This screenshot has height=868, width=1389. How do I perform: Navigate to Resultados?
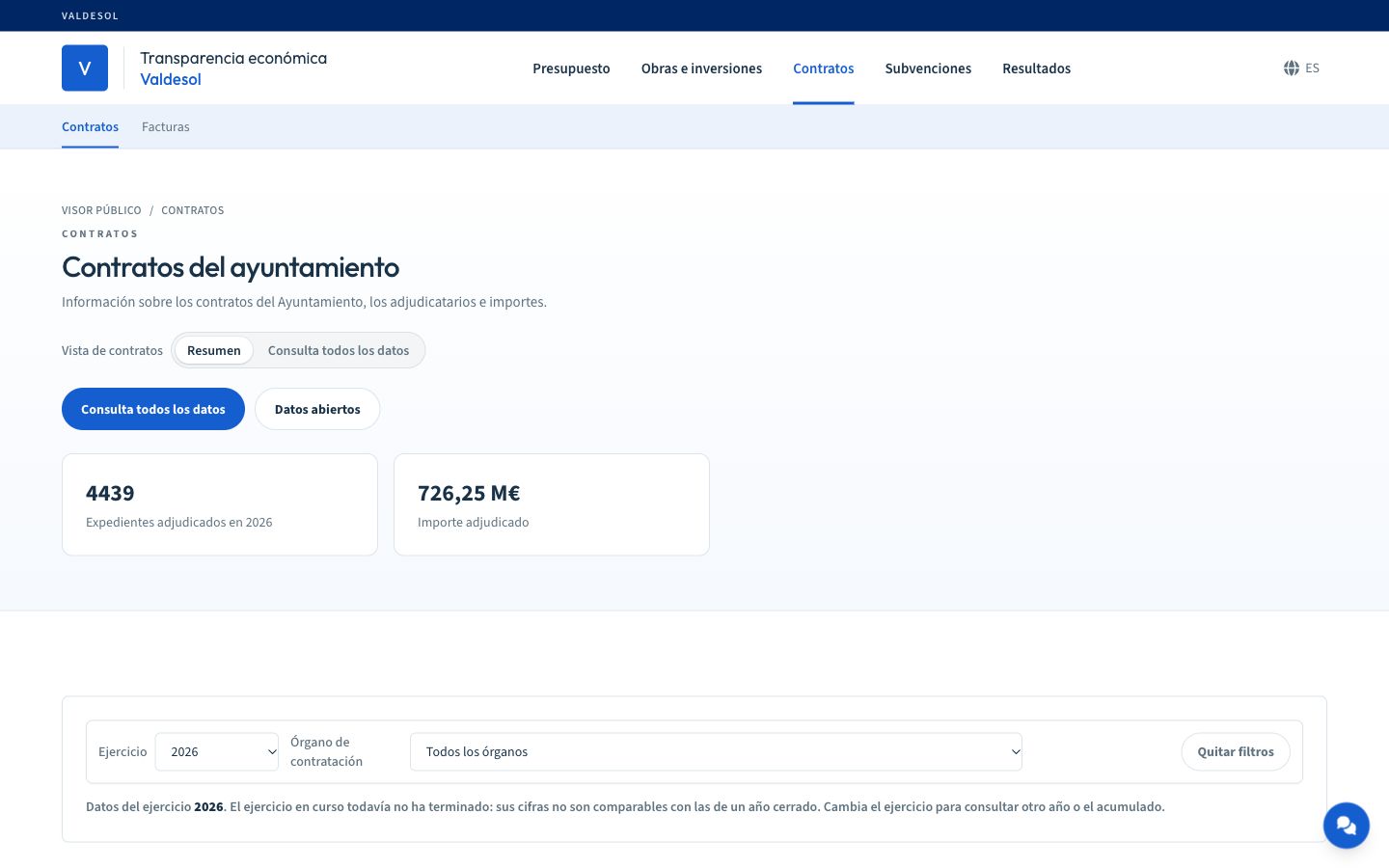click(x=1037, y=68)
